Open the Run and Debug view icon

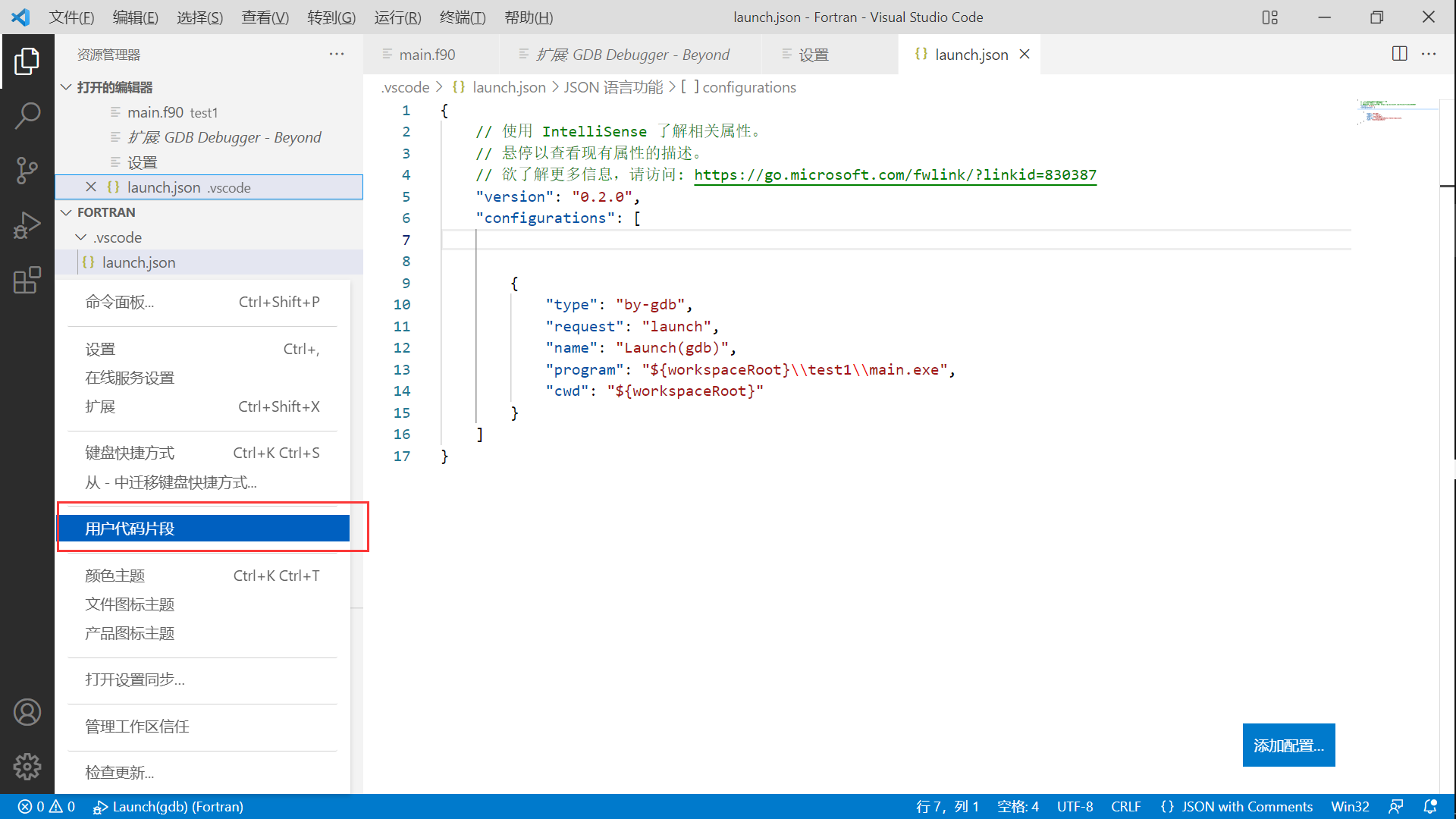tap(27, 225)
